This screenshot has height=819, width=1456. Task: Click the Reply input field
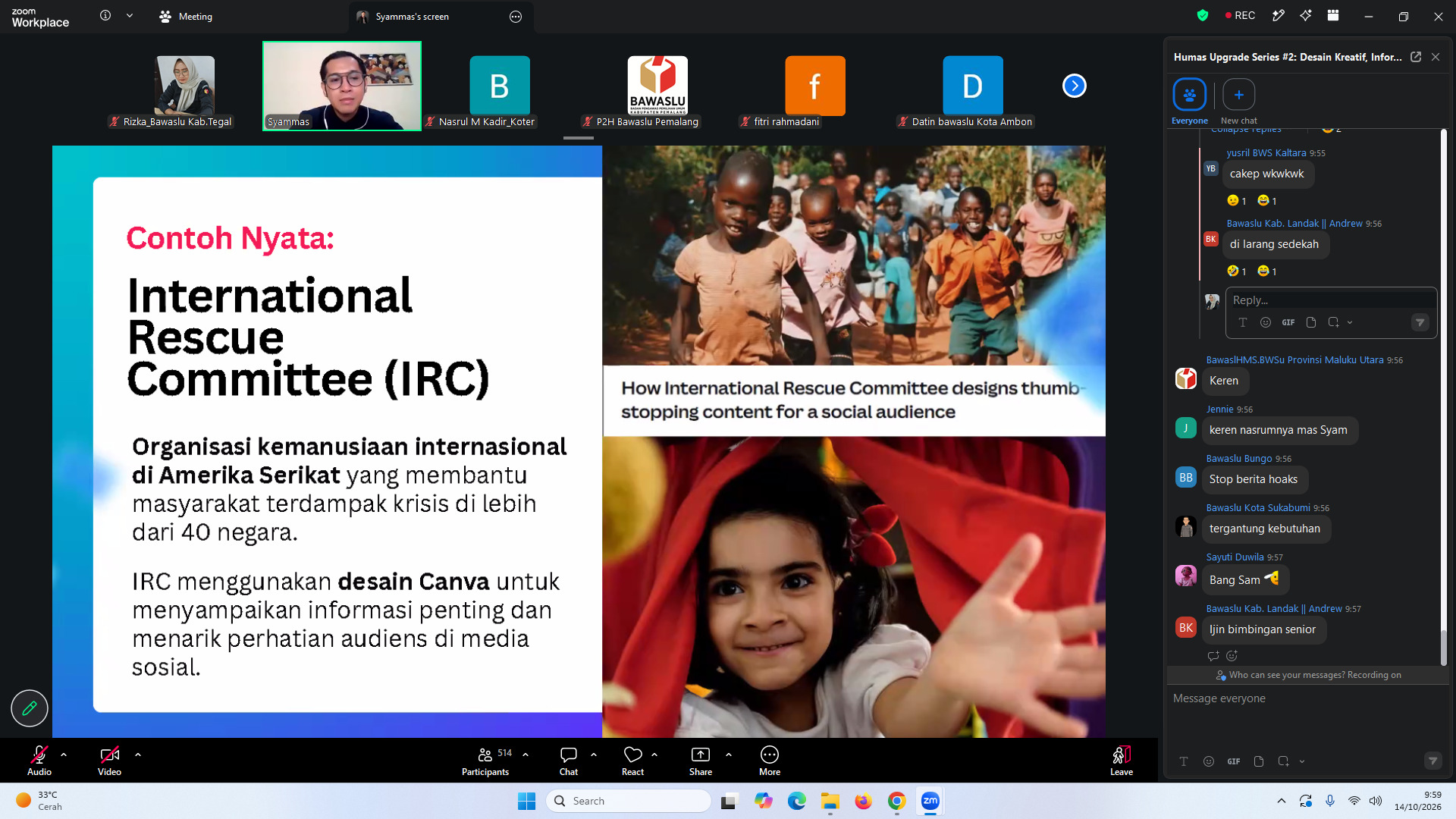[1331, 300]
